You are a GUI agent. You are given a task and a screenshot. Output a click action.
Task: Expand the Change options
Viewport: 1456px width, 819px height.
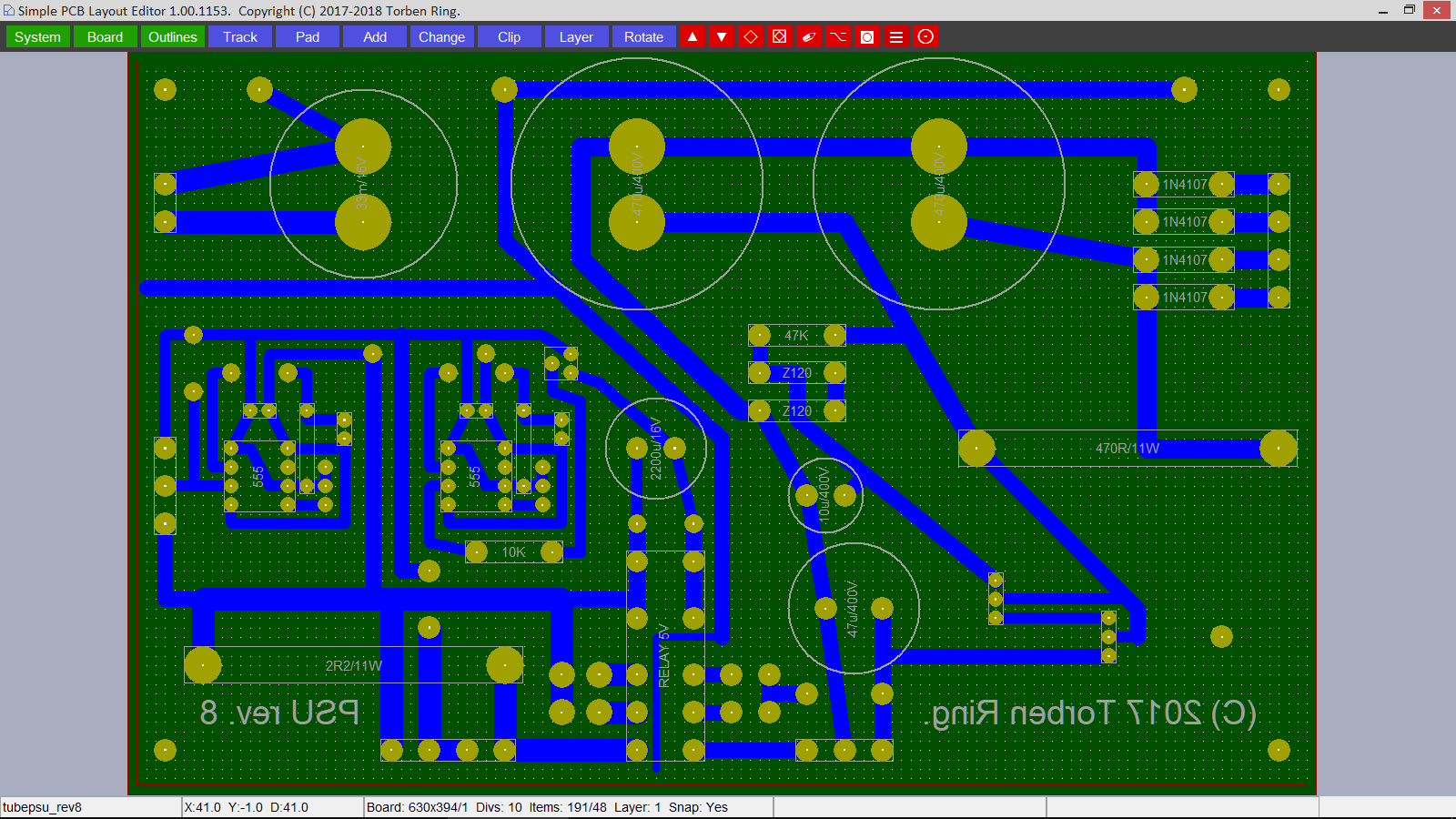pos(442,36)
